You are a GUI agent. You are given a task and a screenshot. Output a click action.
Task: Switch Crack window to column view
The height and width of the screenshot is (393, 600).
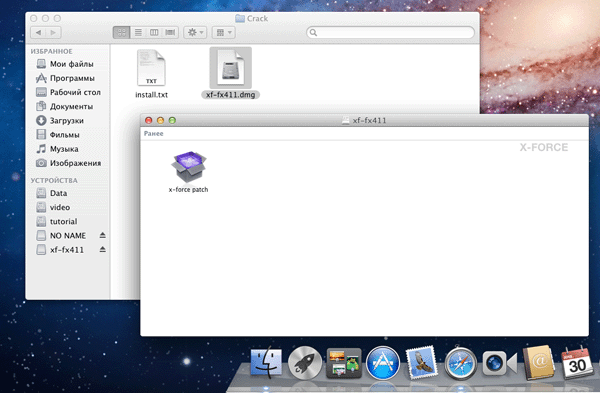tap(154, 33)
